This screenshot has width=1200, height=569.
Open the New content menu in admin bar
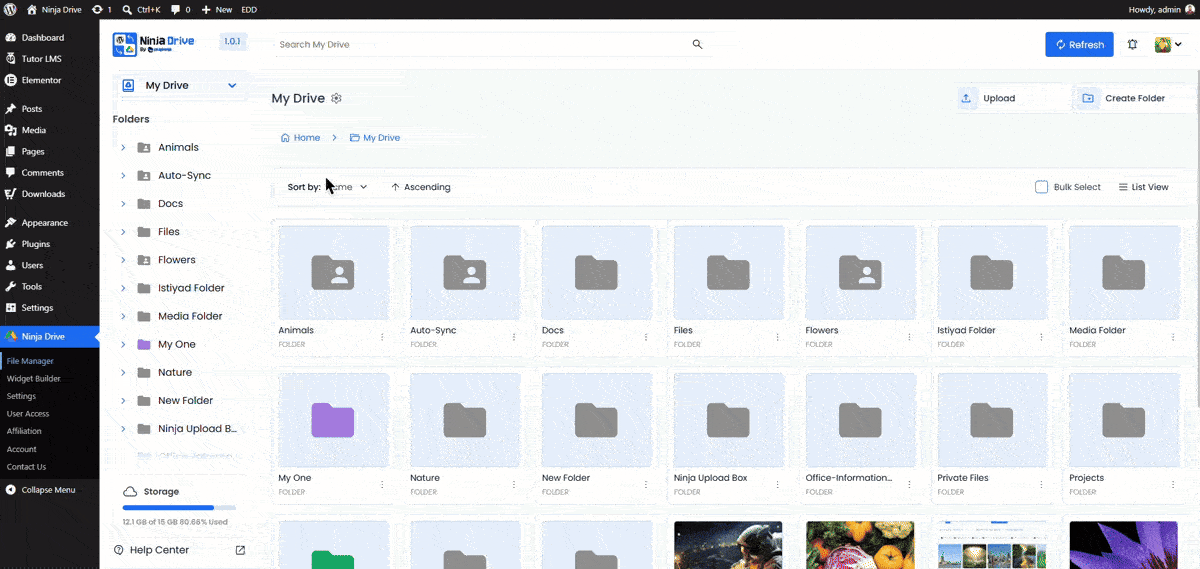(x=216, y=9)
